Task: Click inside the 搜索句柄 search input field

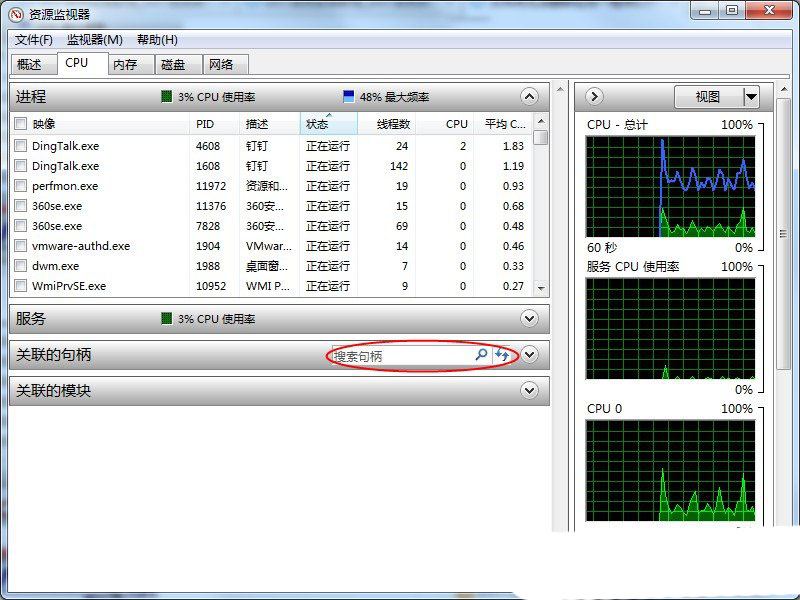Action: 420,355
